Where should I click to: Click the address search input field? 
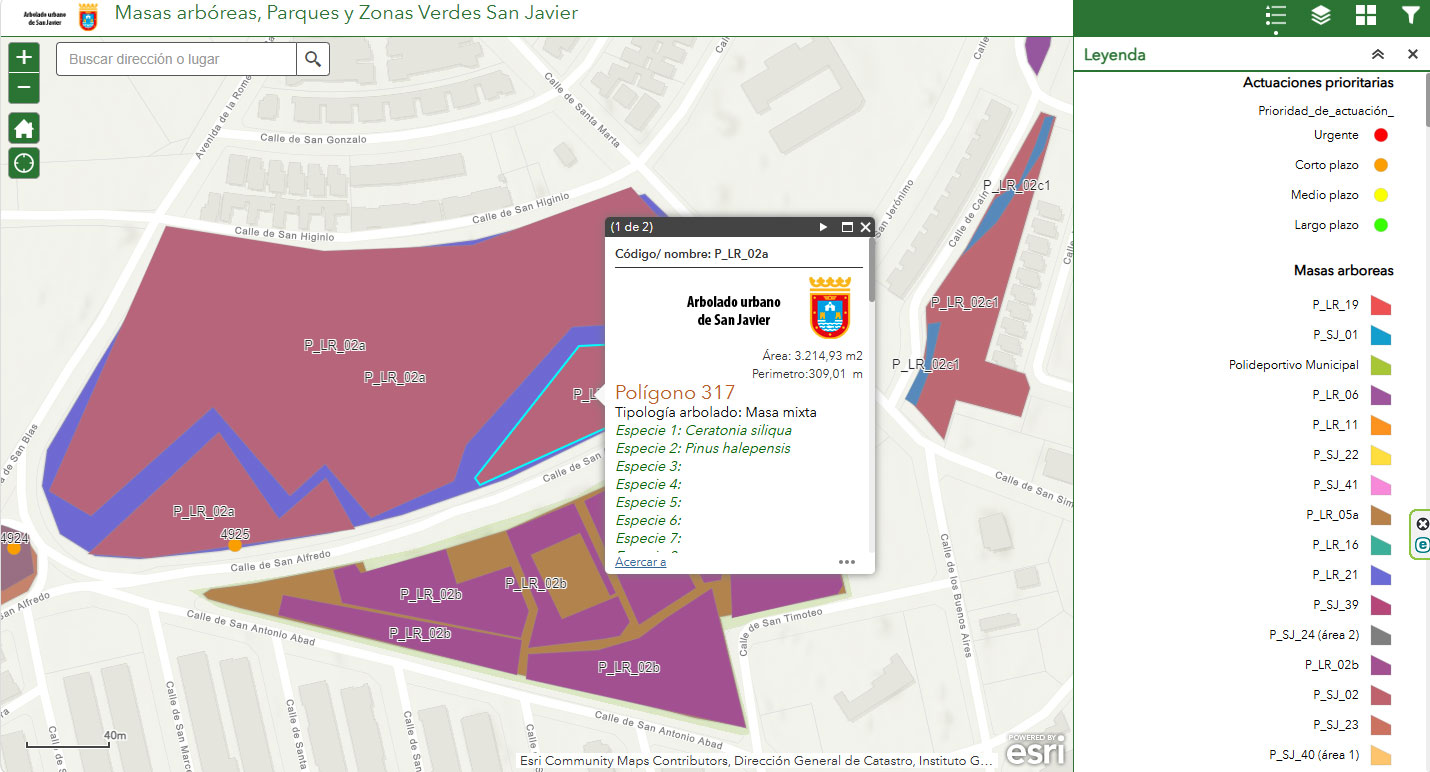[177, 59]
